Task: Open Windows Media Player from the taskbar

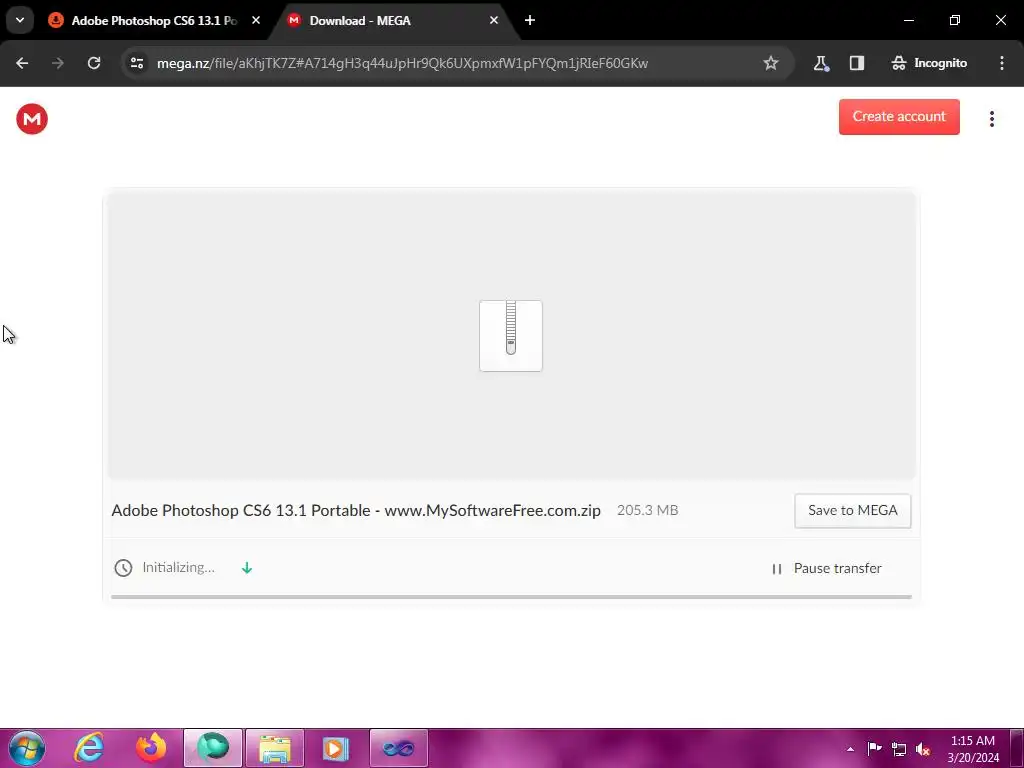Action: 336,748
